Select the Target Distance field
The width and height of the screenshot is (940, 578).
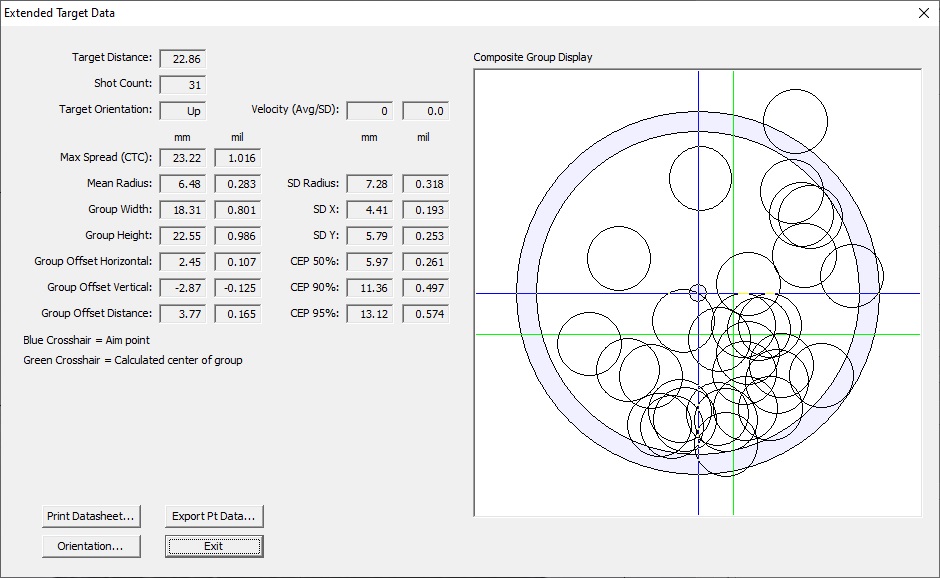(x=183, y=59)
